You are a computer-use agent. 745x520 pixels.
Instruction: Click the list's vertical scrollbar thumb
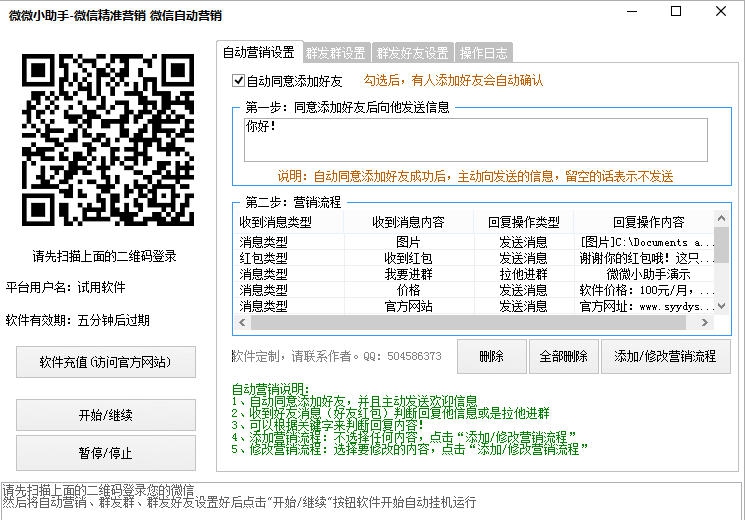[x=722, y=245]
